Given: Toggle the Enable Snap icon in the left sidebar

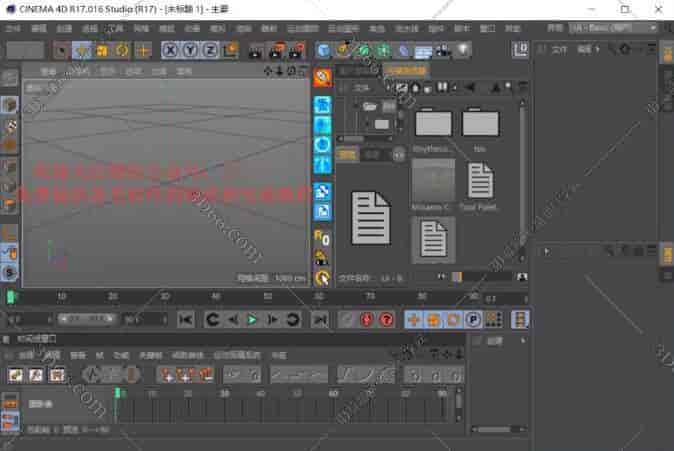Looking at the screenshot, I should [x=9, y=273].
